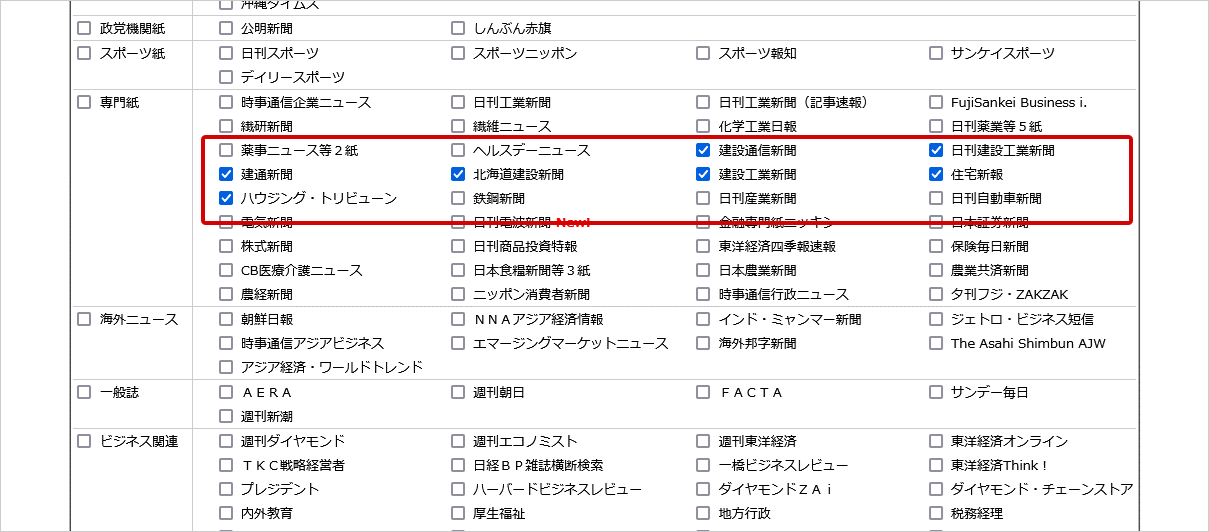This screenshot has height=532, width=1209.
Task: Uncheck the 日刊建設工業新聞 checkbox
Action: (936, 151)
